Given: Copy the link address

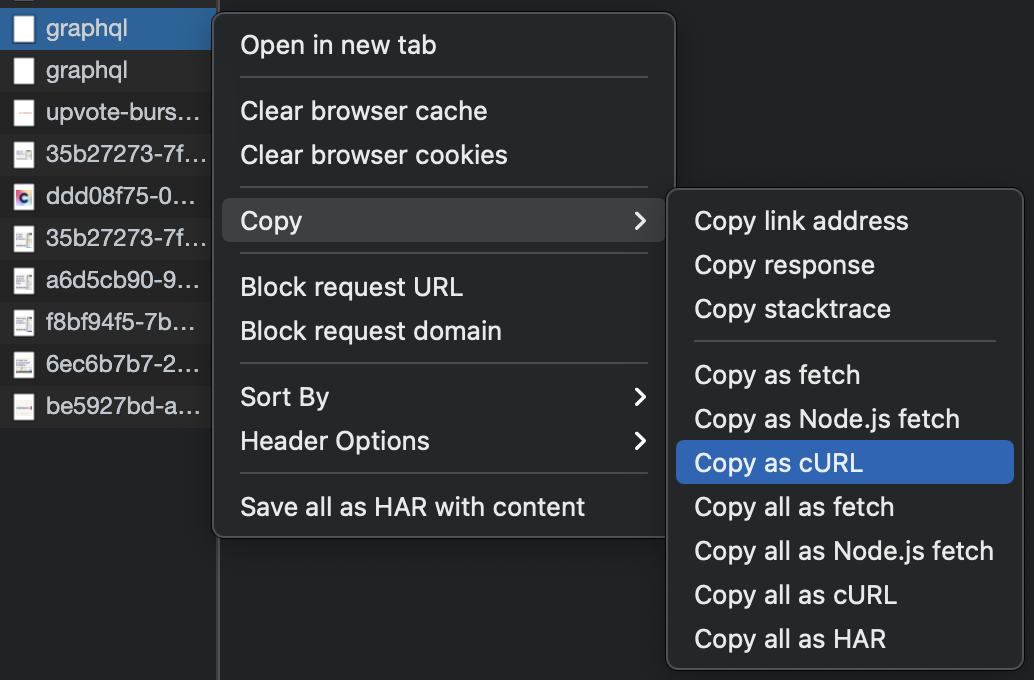Looking at the screenshot, I should pyautogui.click(x=801, y=221).
